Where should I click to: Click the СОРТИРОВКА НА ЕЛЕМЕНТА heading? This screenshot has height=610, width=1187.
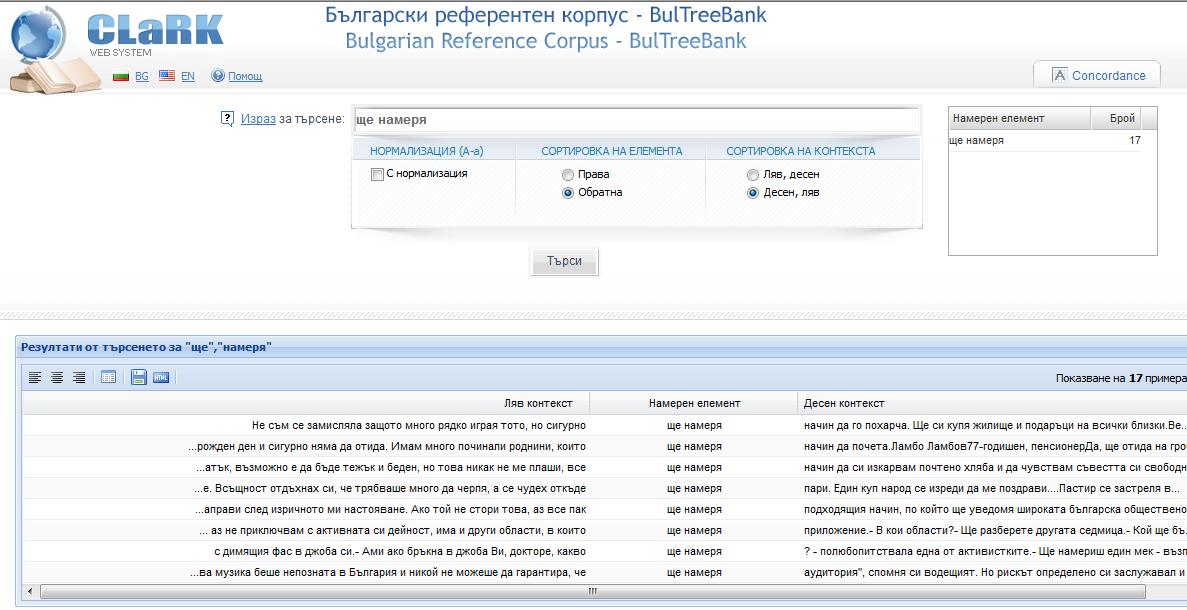[612, 151]
